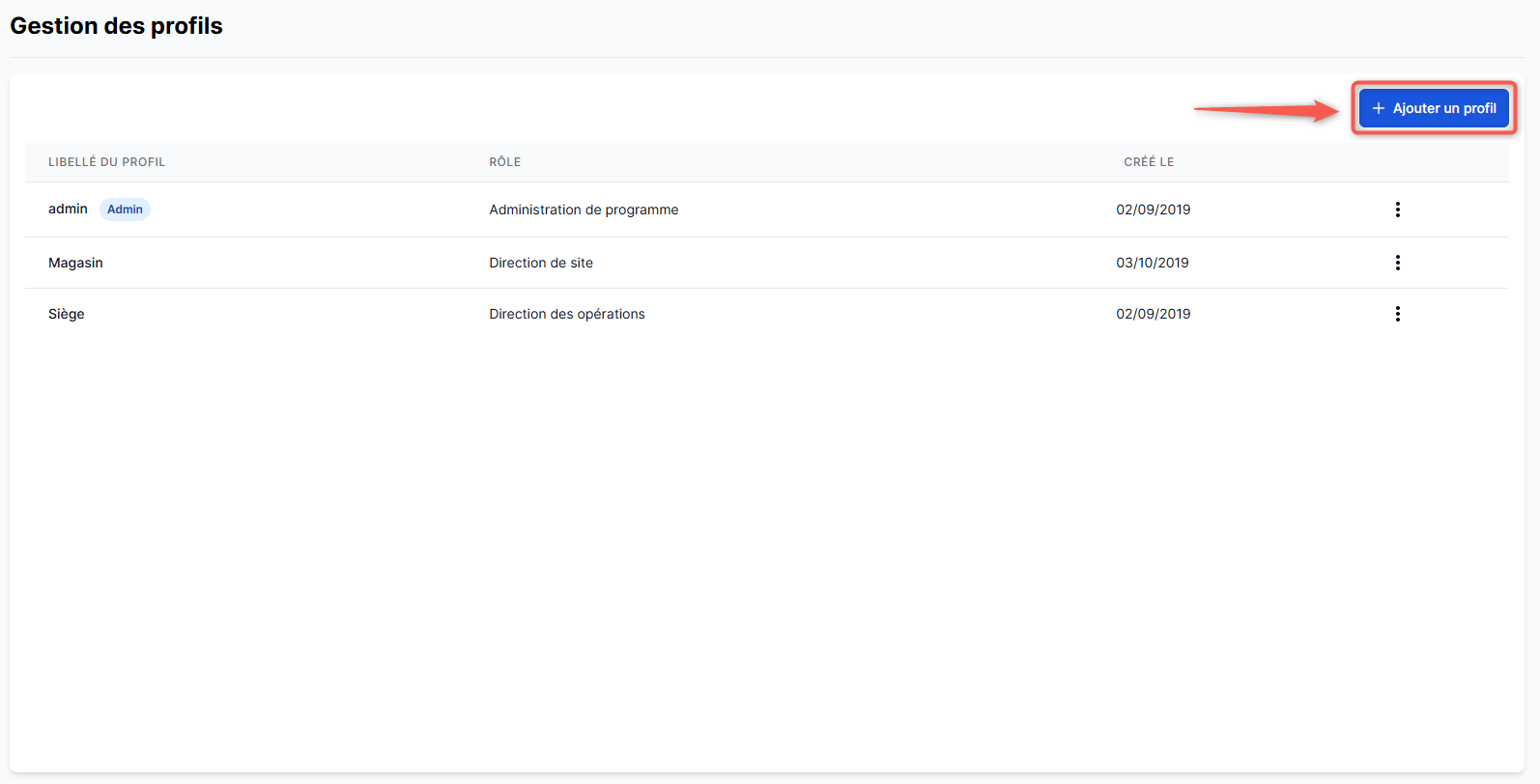Click the blue Admin badge

[x=125, y=210]
